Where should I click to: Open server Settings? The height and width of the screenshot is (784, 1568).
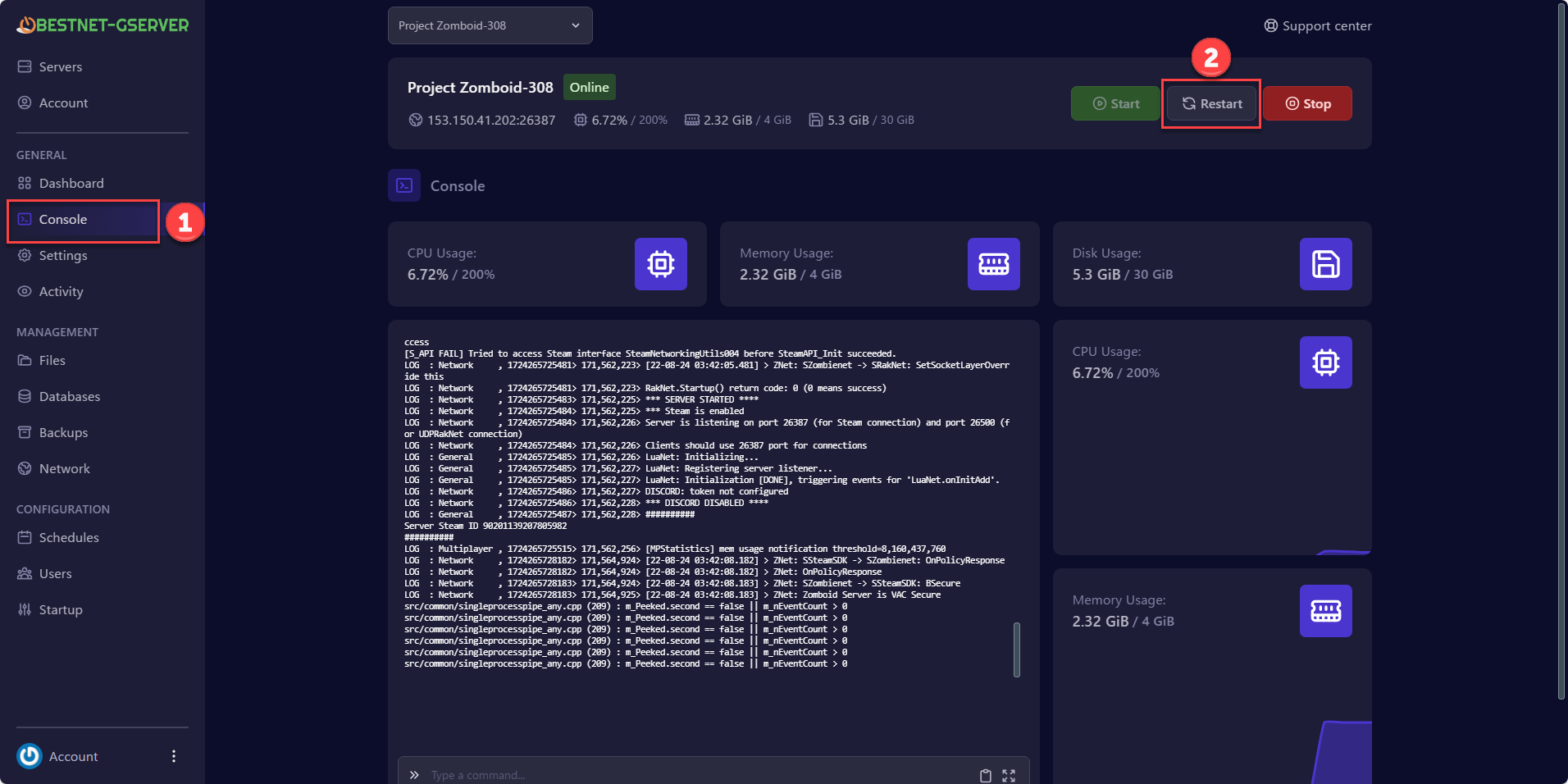pyautogui.click(x=63, y=255)
